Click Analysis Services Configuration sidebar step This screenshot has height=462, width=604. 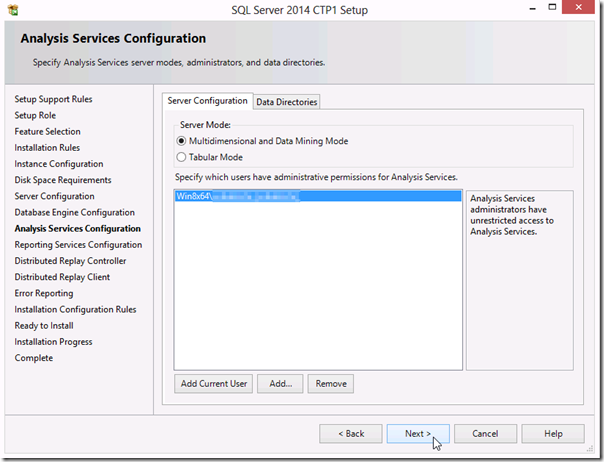coord(77,228)
